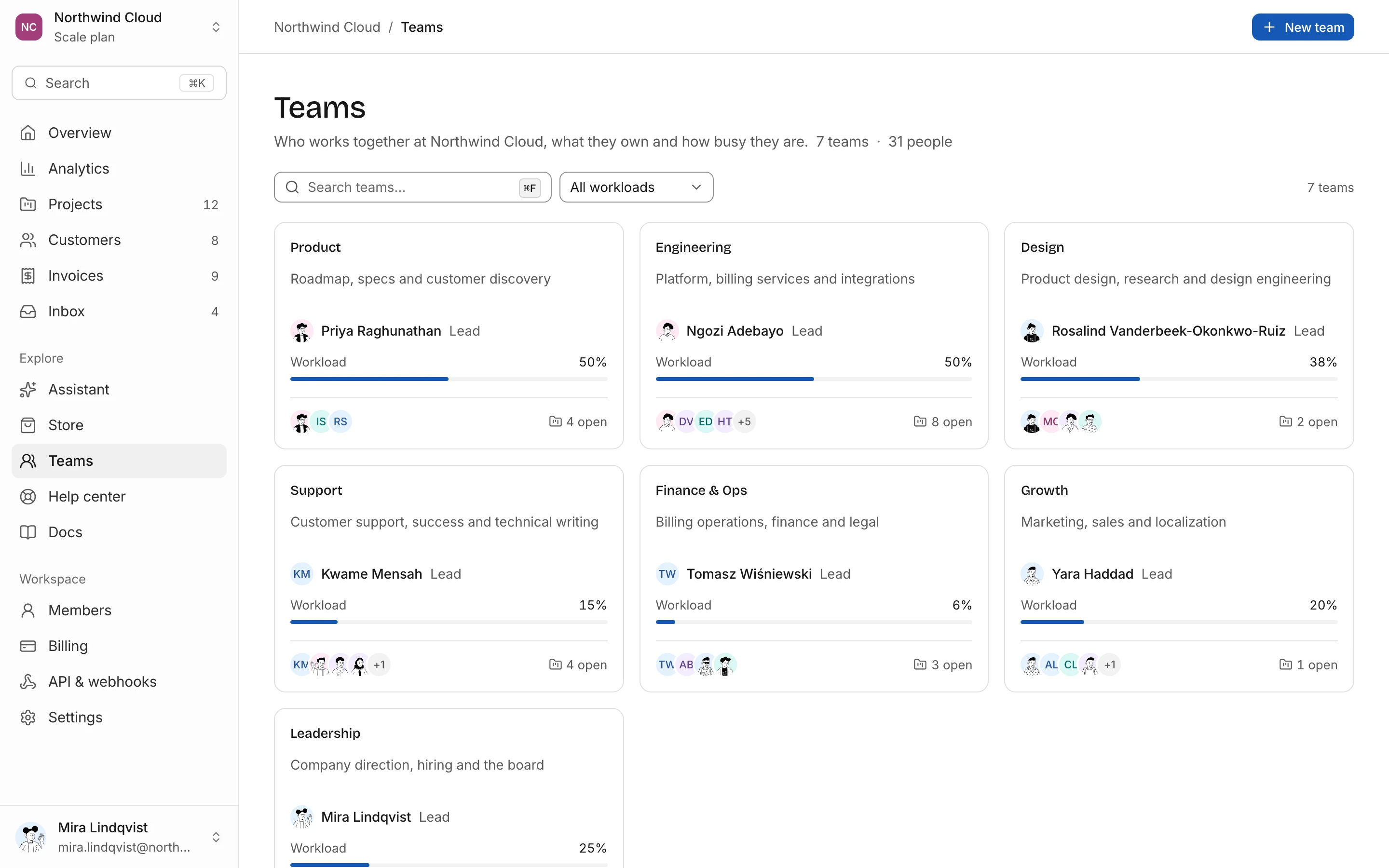Click the RS member avatar in Product
This screenshot has height=868, width=1389.
(340, 421)
